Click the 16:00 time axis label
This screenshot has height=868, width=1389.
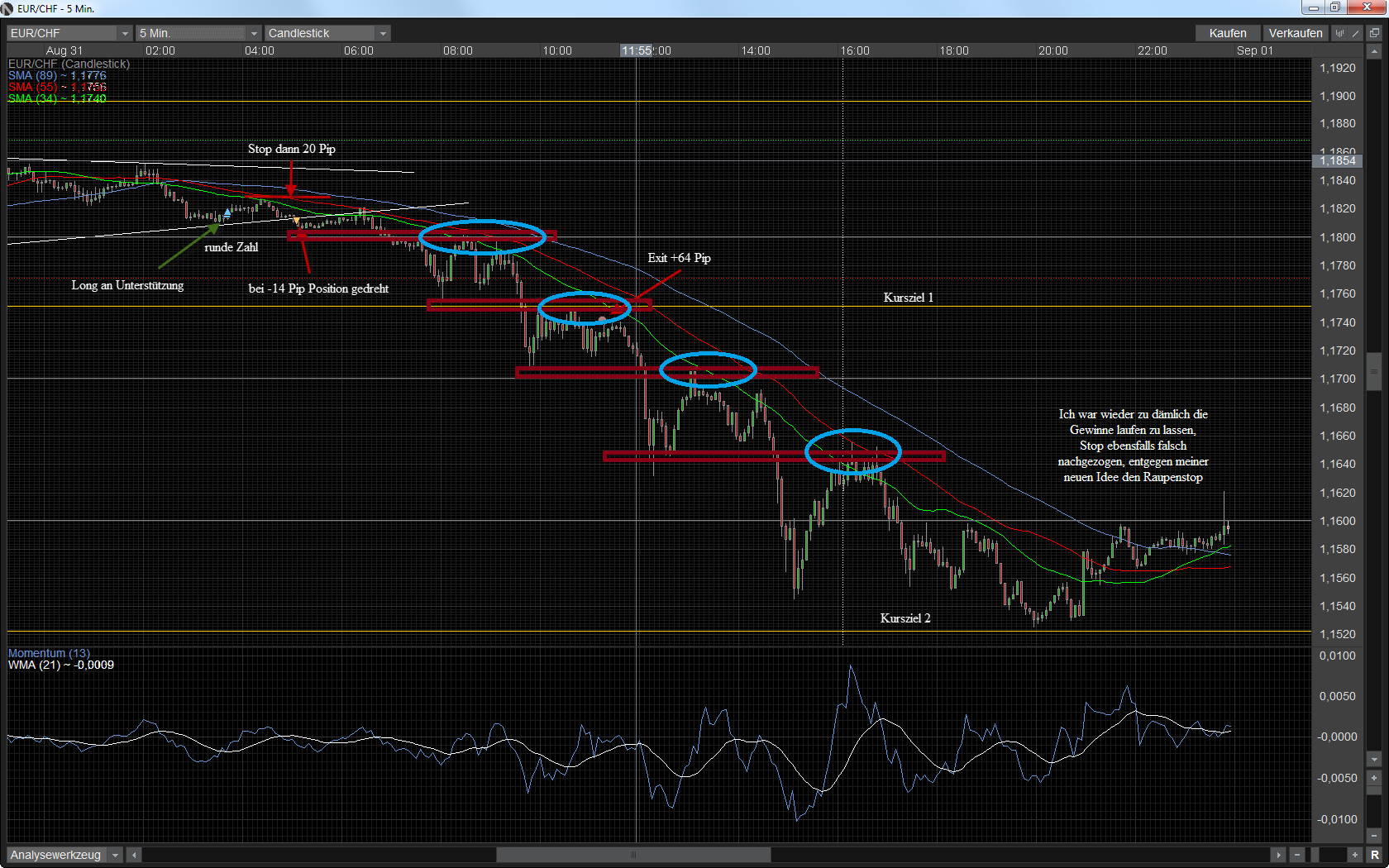[x=855, y=50]
